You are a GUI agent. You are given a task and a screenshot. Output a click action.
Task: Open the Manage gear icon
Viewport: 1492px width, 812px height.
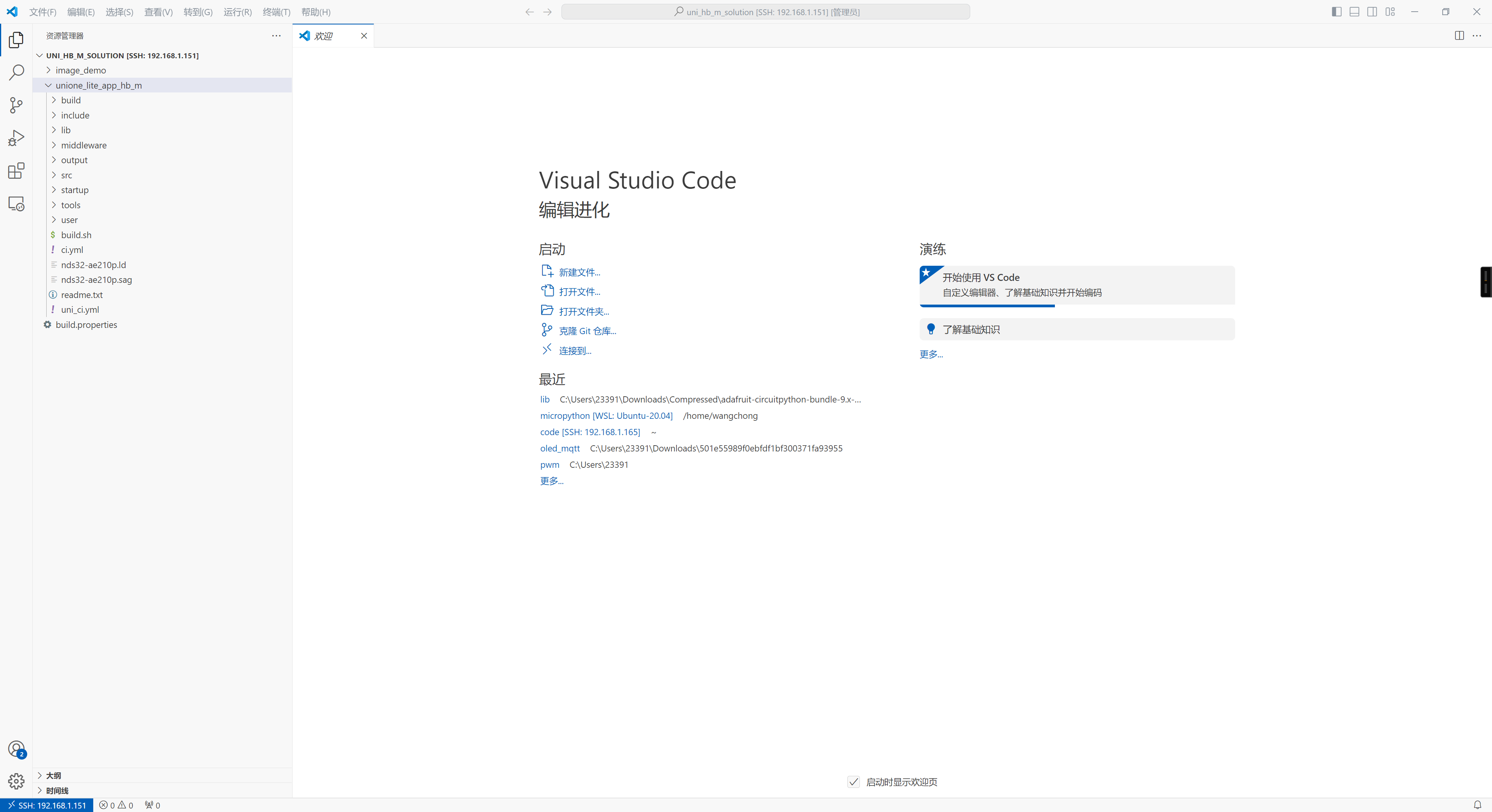16,781
